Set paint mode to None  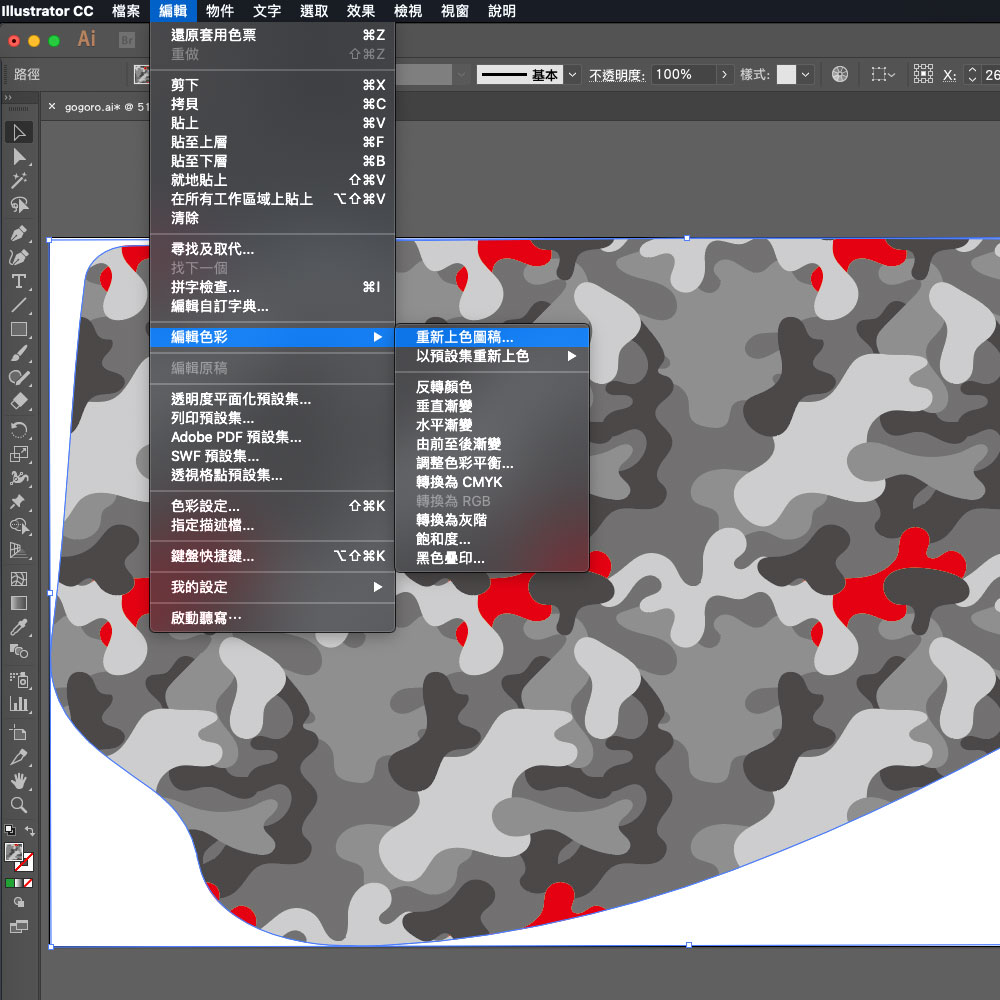point(28,884)
